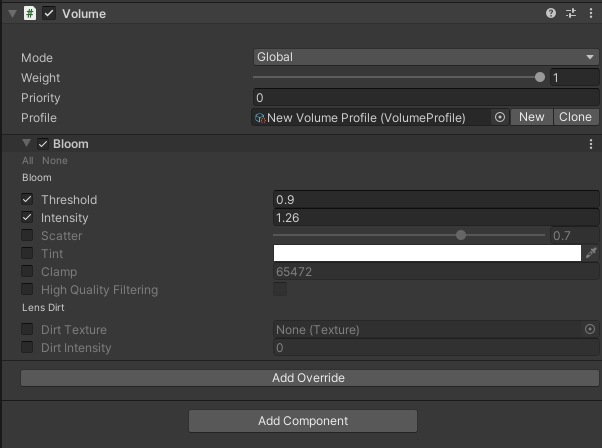602x448 pixels.
Task: Click the Add Override button
Action: [x=308, y=378]
